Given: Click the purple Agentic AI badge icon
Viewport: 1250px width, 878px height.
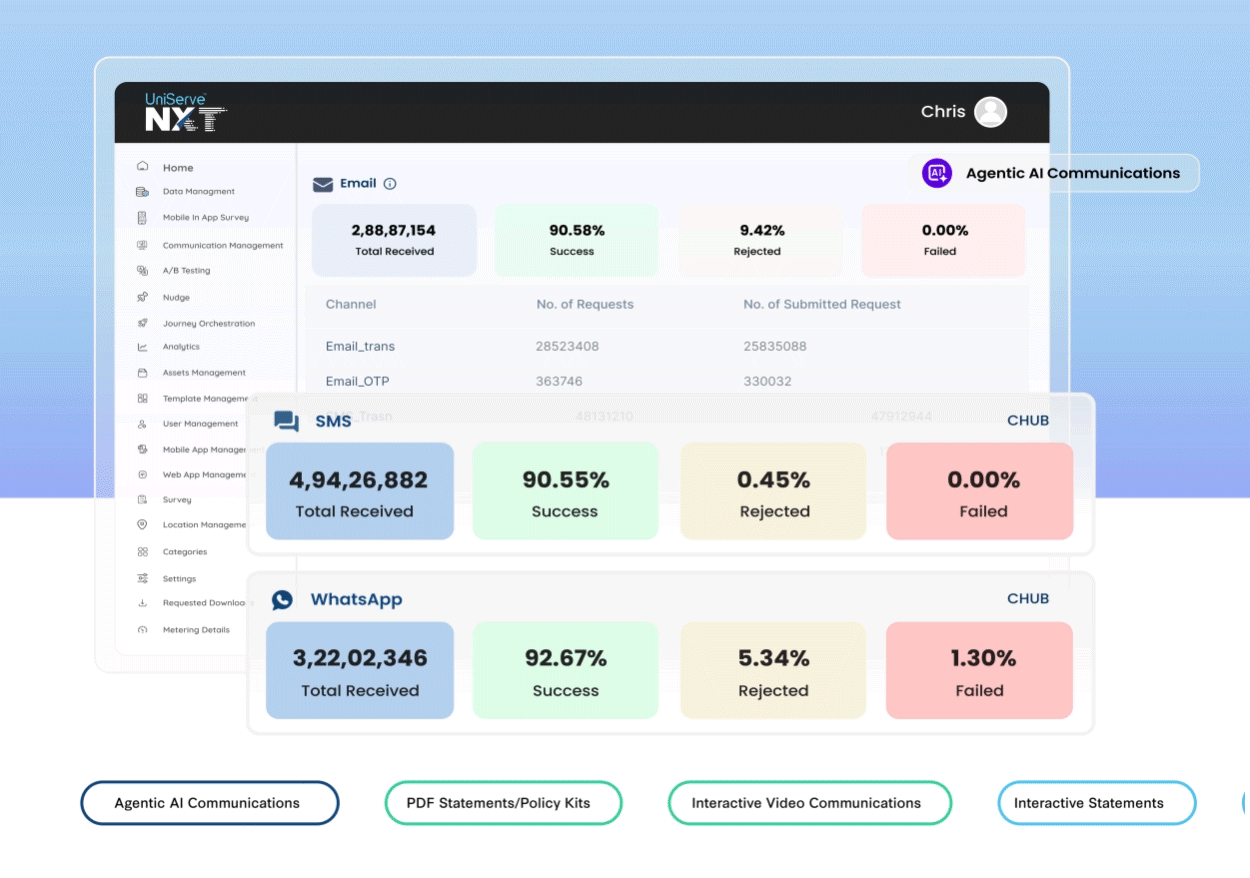Looking at the screenshot, I should [x=936, y=172].
